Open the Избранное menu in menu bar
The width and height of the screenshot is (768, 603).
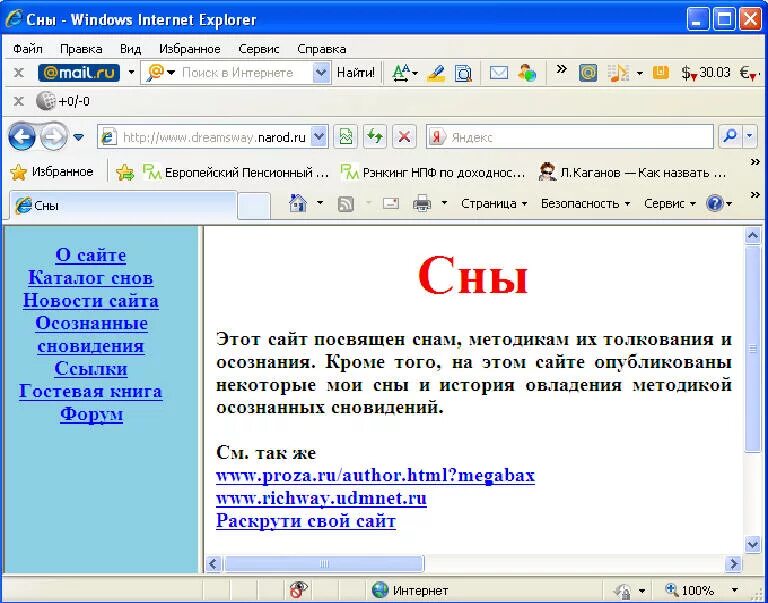pos(190,49)
